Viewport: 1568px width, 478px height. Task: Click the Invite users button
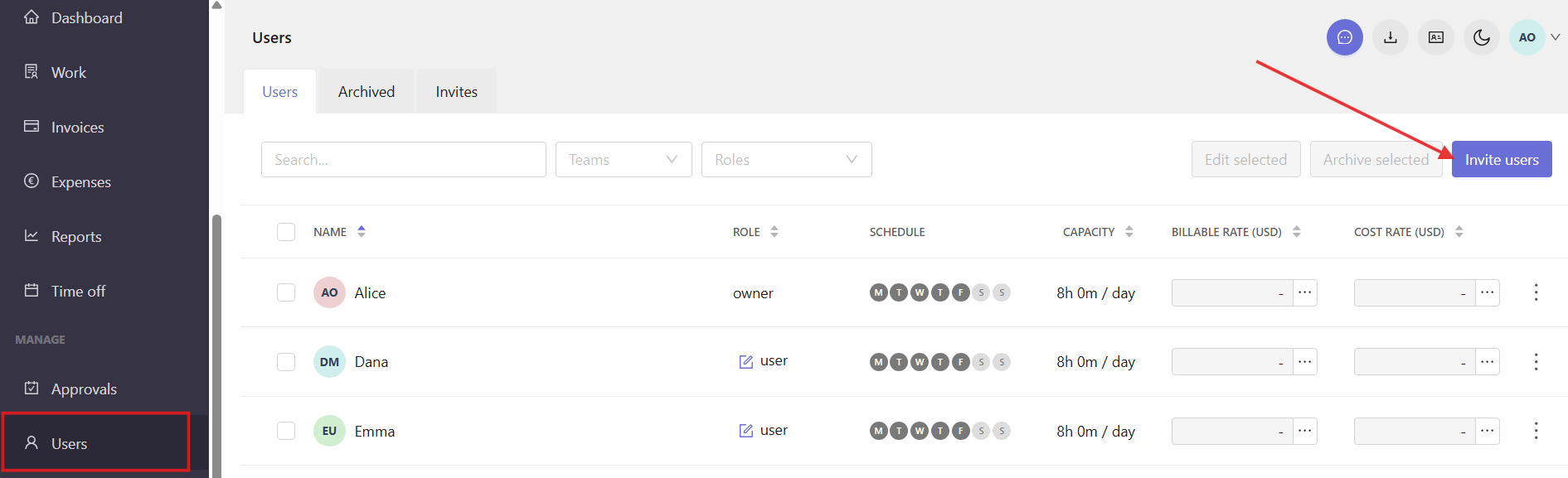click(1502, 159)
